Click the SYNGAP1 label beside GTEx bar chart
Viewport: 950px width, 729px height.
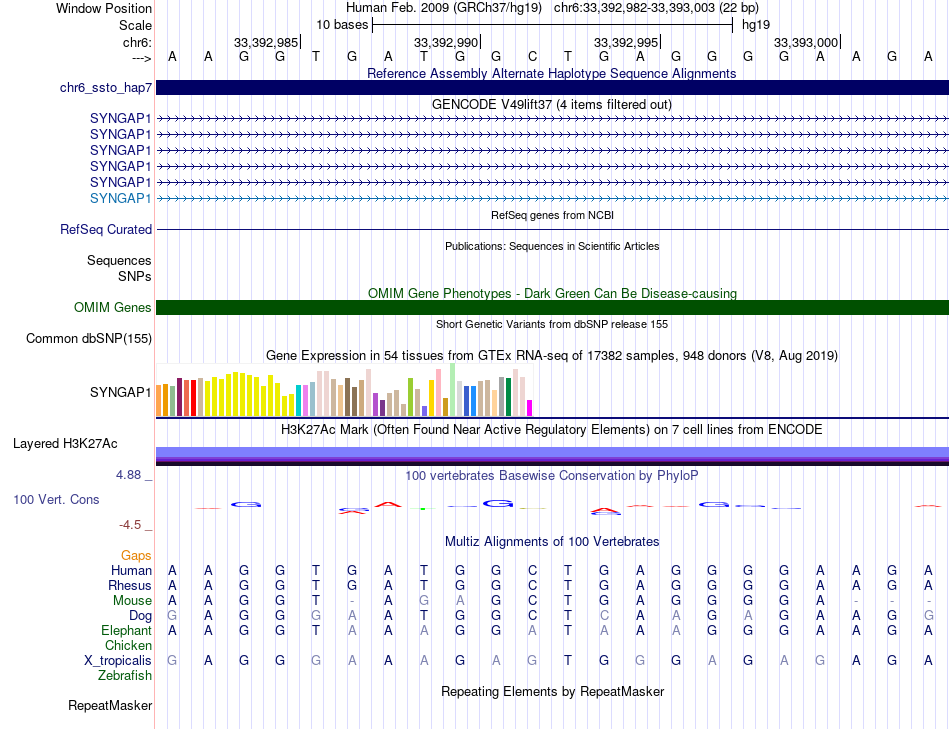pos(120,392)
